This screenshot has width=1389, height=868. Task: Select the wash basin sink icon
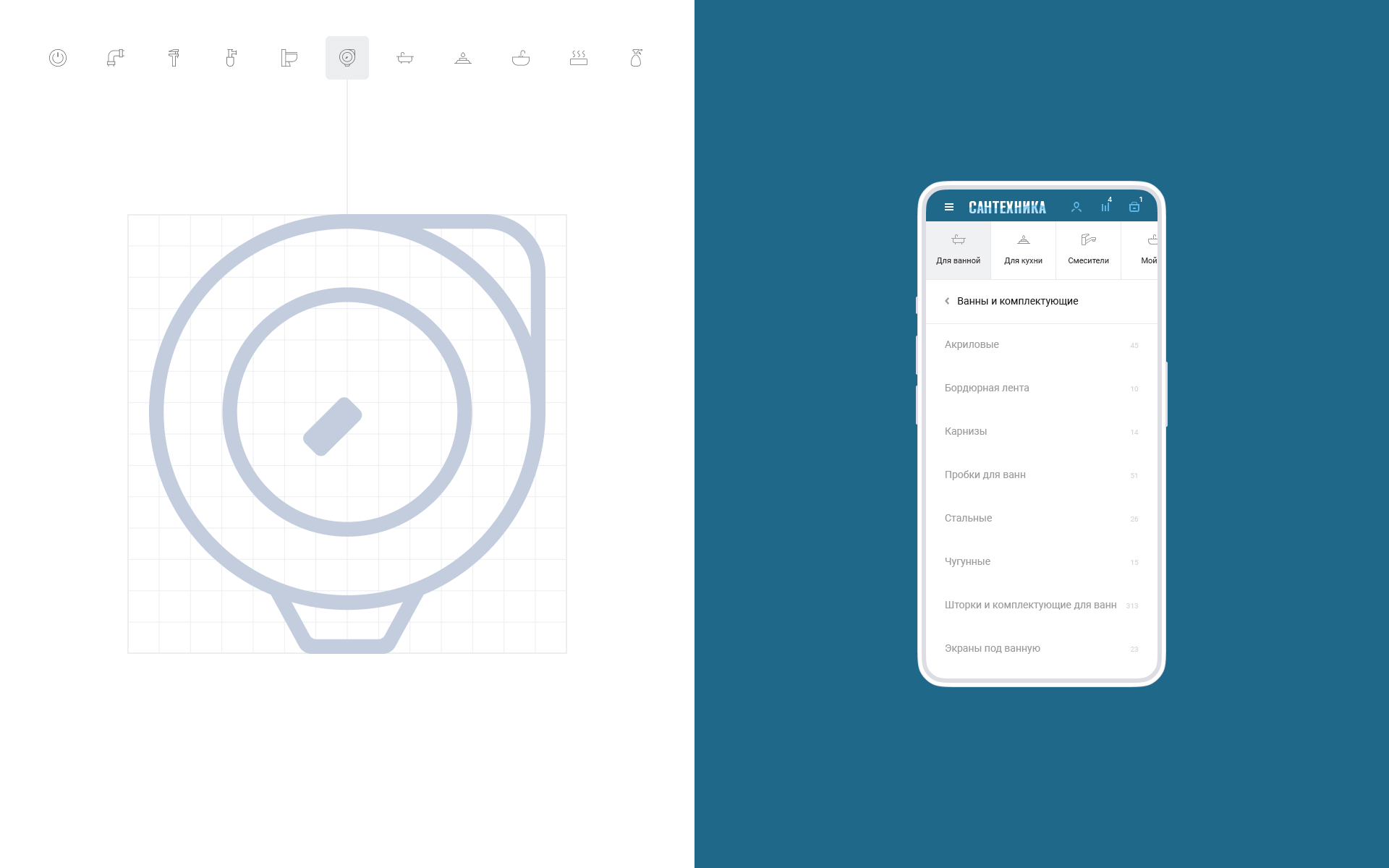click(x=521, y=58)
